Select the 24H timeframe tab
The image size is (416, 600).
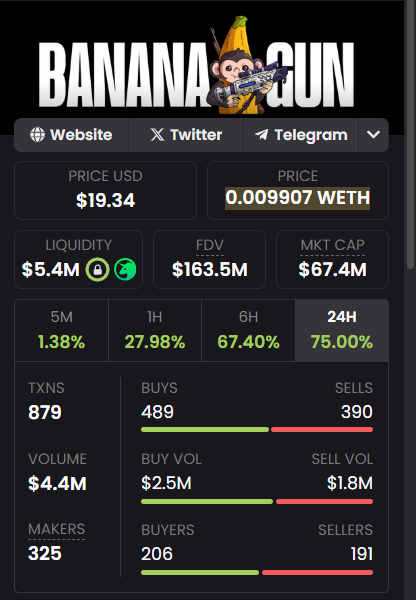(x=342, y=330)
